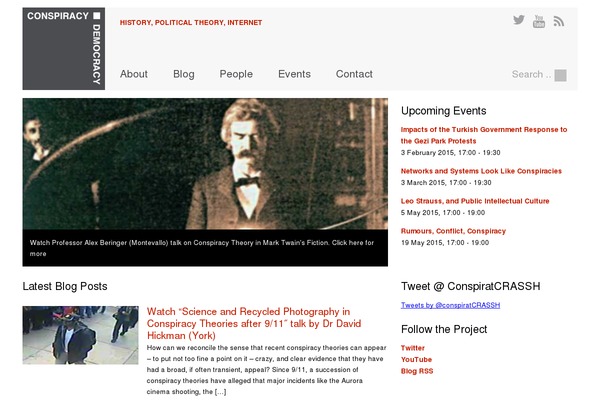Image resolution: width=600 pixels, height=400 pixels.
Task: Open the Blog RSS link under Follow the Project
Action: (417, 371)
